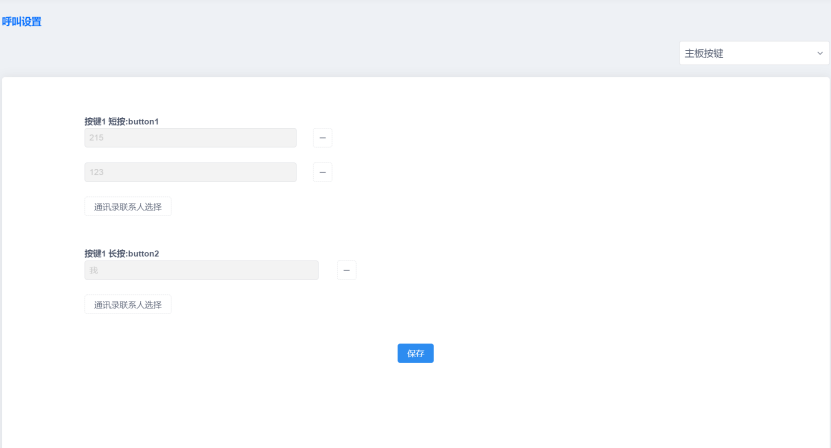Viewport: 831px width, 448px height.
Task: Click the input field containing 123
Action: (190, 172)
